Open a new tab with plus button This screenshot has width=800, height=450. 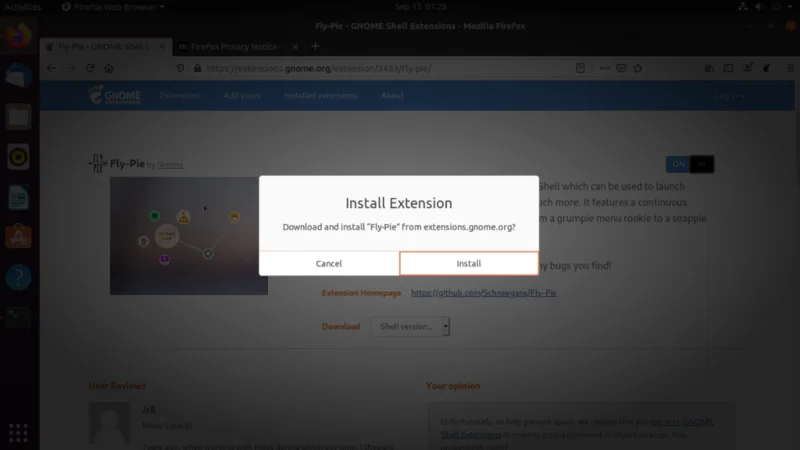(315, 46)
